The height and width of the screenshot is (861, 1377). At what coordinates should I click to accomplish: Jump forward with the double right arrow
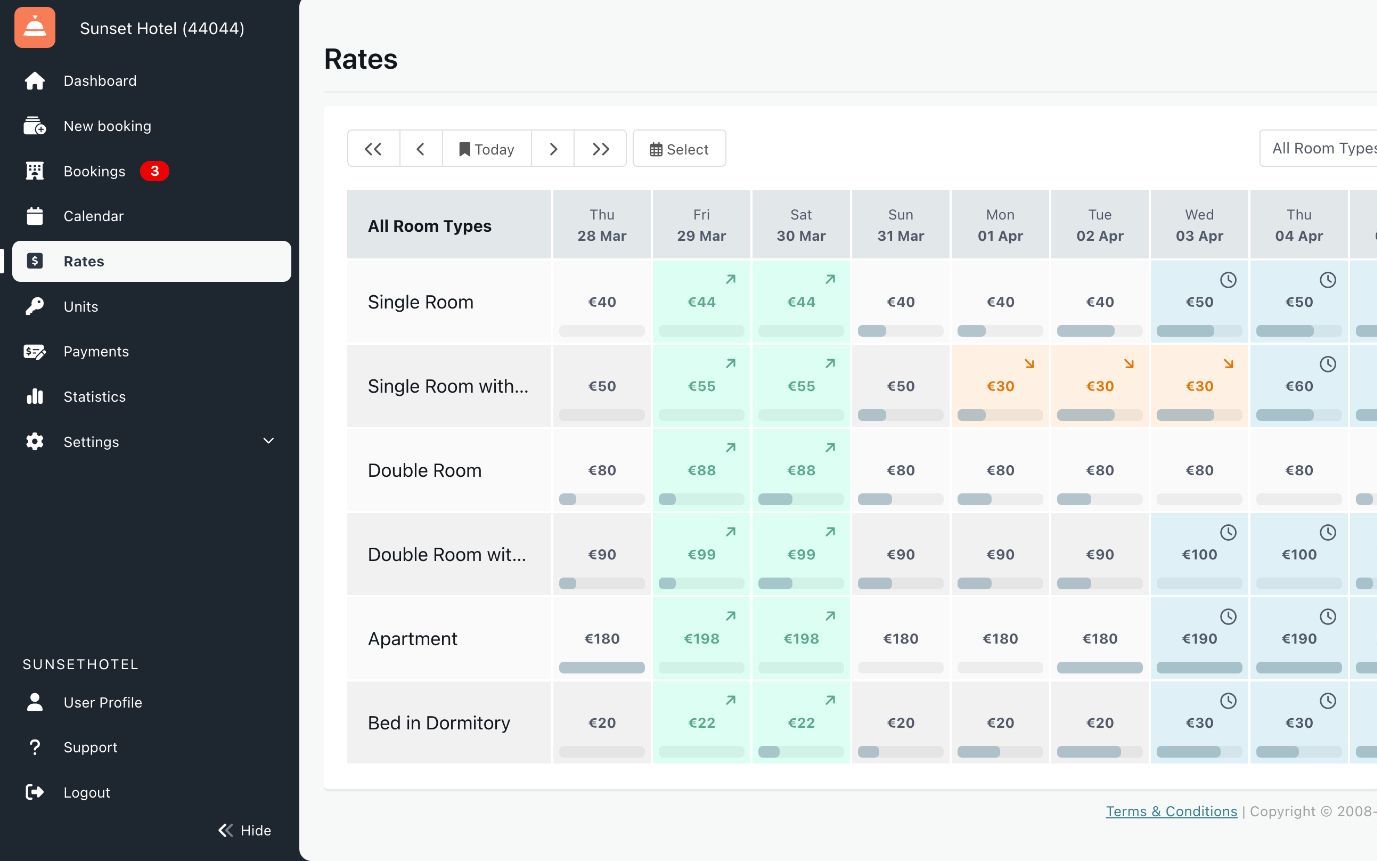pos(600,149)
